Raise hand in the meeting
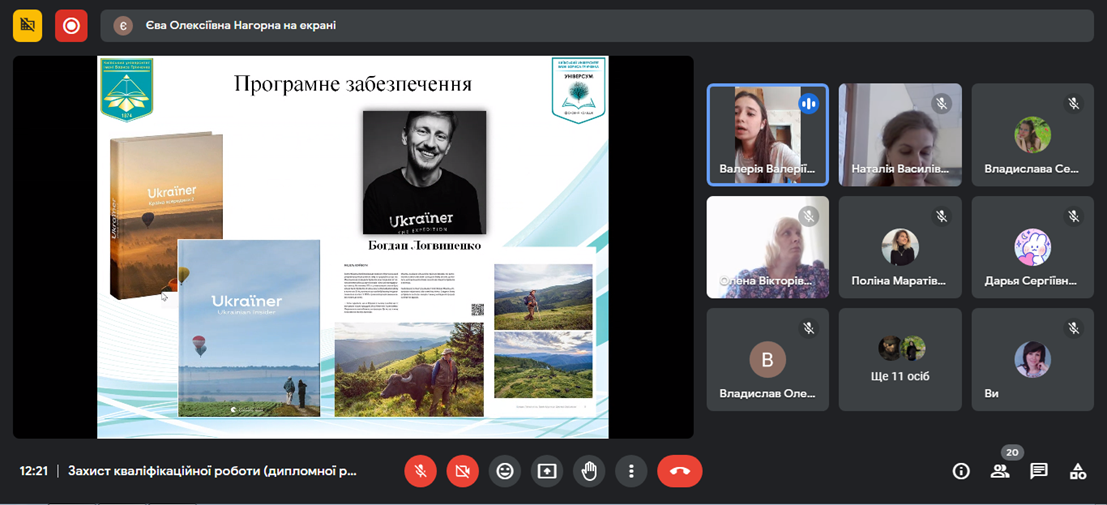1107x505 pixels. pos(589,471)
